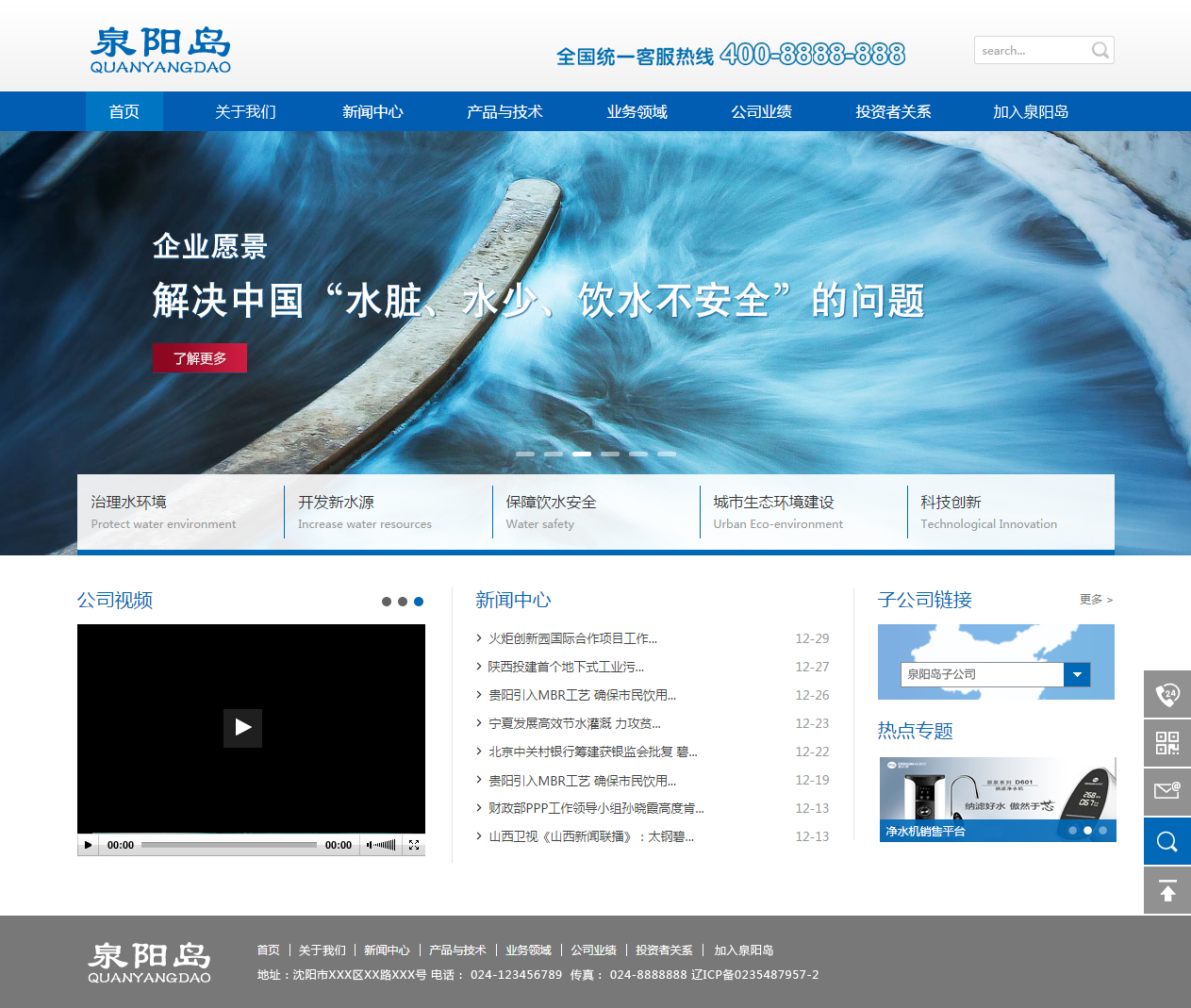
Task: Select the first banner slide indicator
Action: point(525,454)
